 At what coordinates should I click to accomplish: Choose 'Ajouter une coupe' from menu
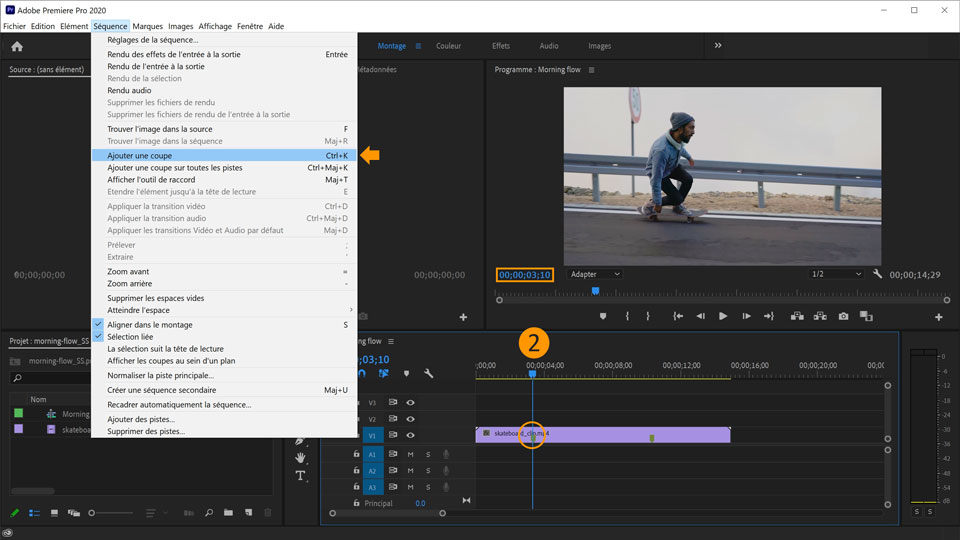[x=139, y=156]
